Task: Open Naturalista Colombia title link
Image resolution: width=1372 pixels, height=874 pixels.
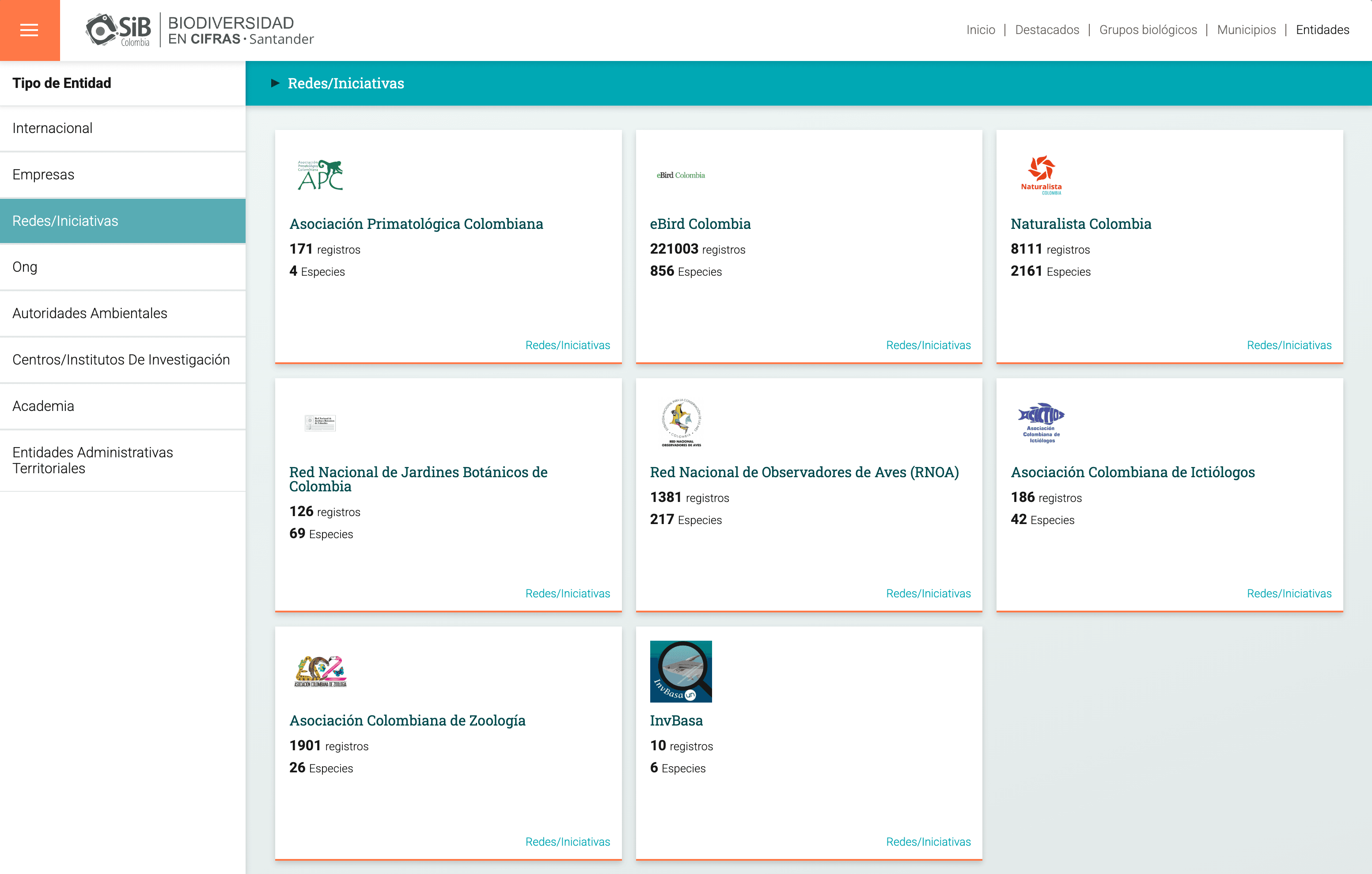Action: 1081,224
